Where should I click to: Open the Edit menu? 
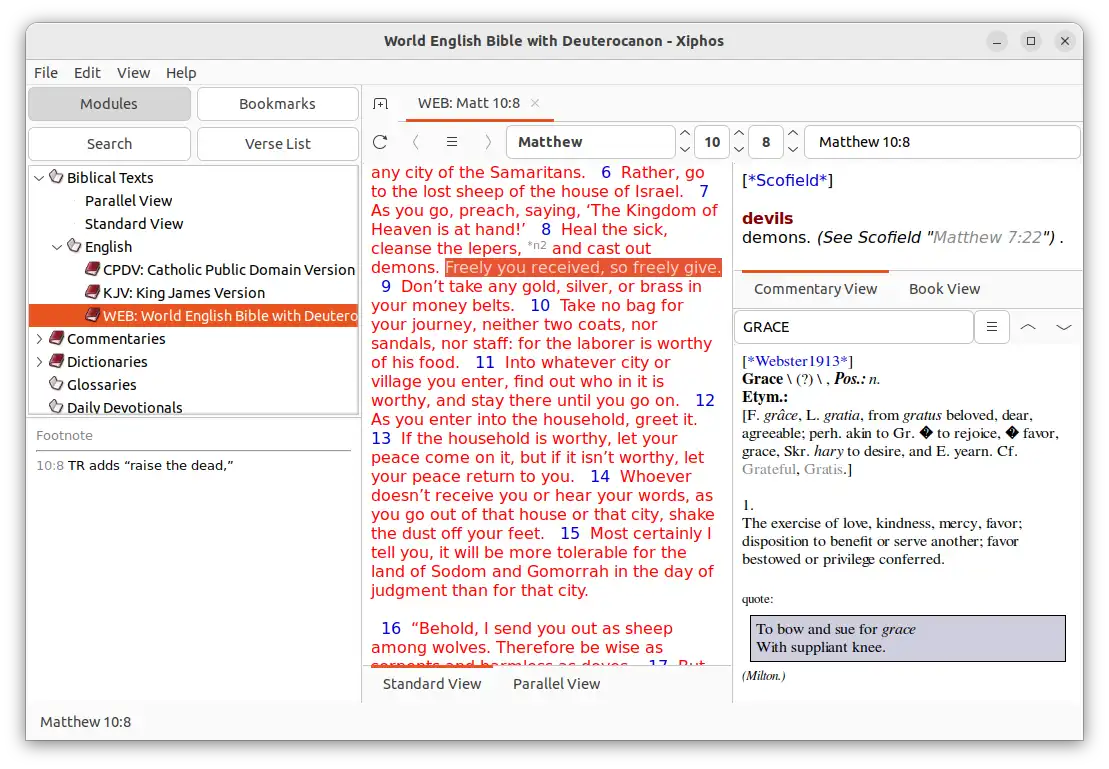pyautogui.click(x=87, y=73)
